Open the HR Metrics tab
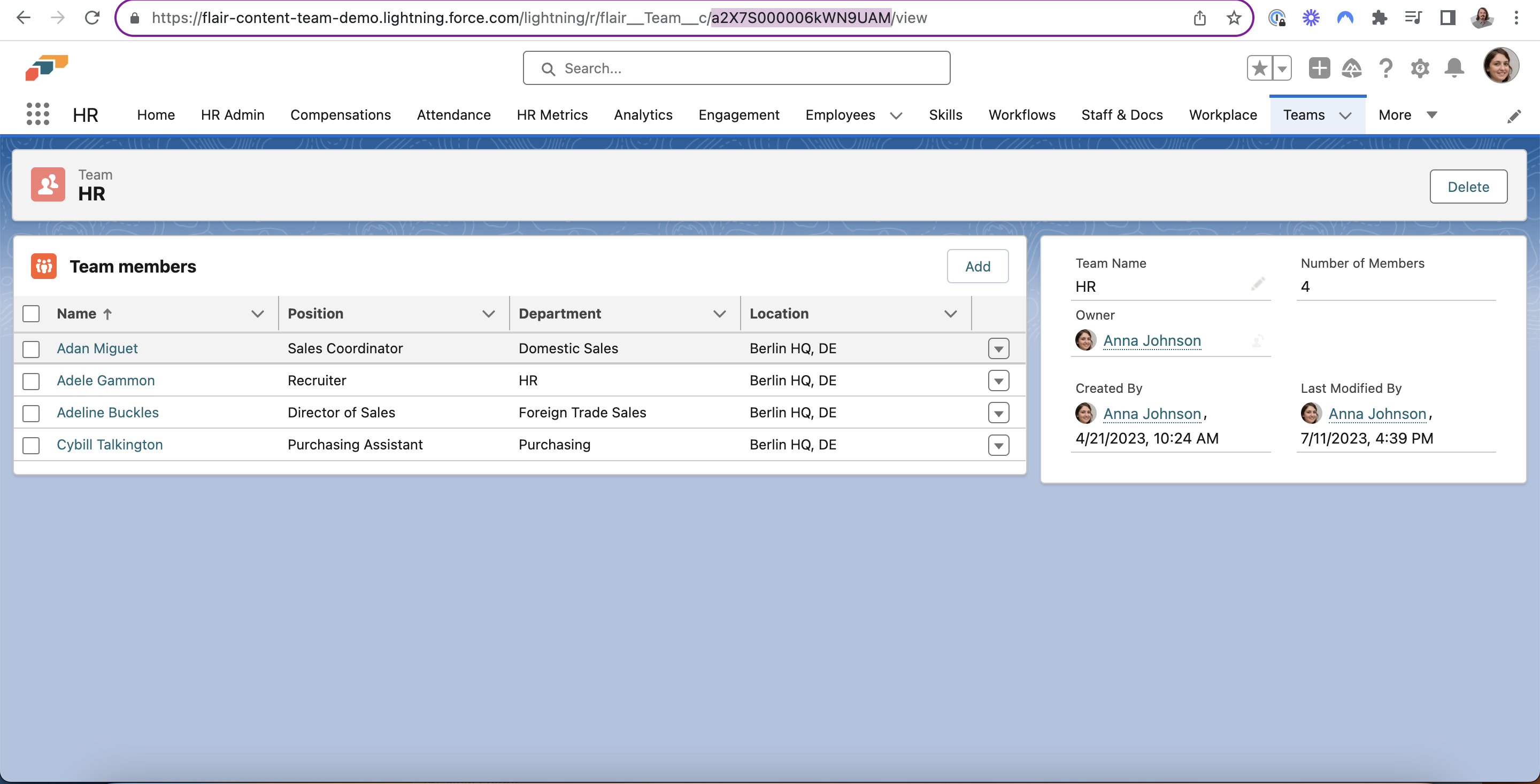Viewport: 1540px width, 784px height. [552, 115]
